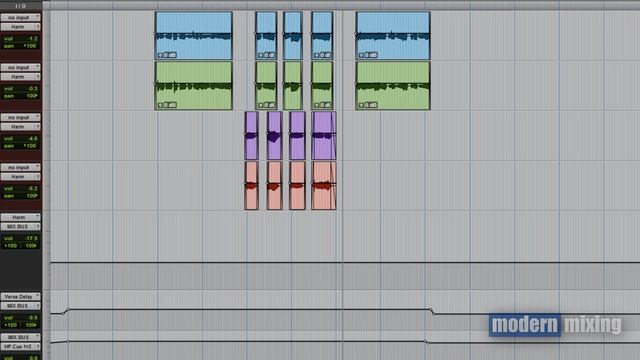This screenshot has width=640, height=360.
Task: Open MIX BUS input selector on bottom track
Action: (20, 337)
